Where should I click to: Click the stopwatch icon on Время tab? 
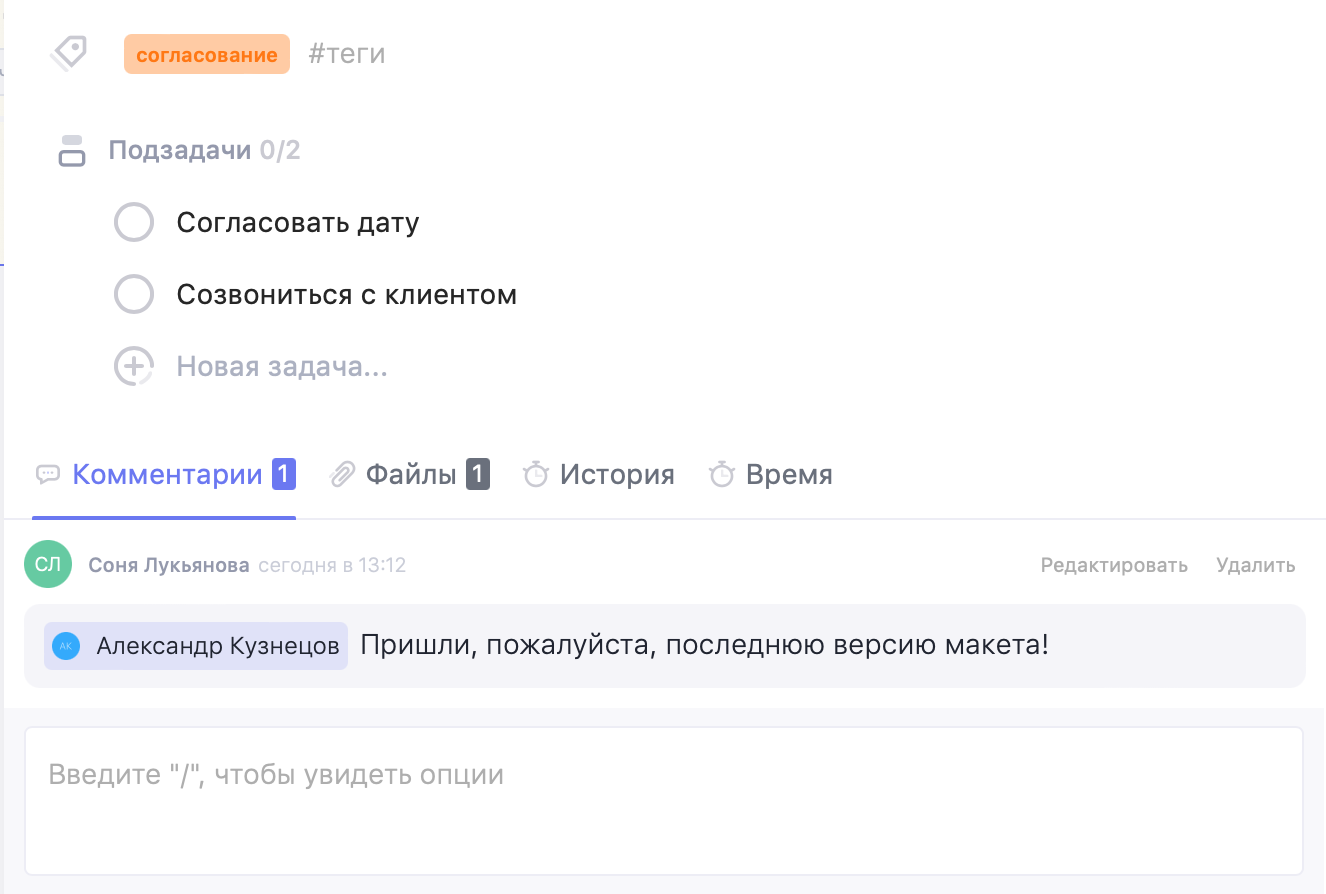point(722,474)
